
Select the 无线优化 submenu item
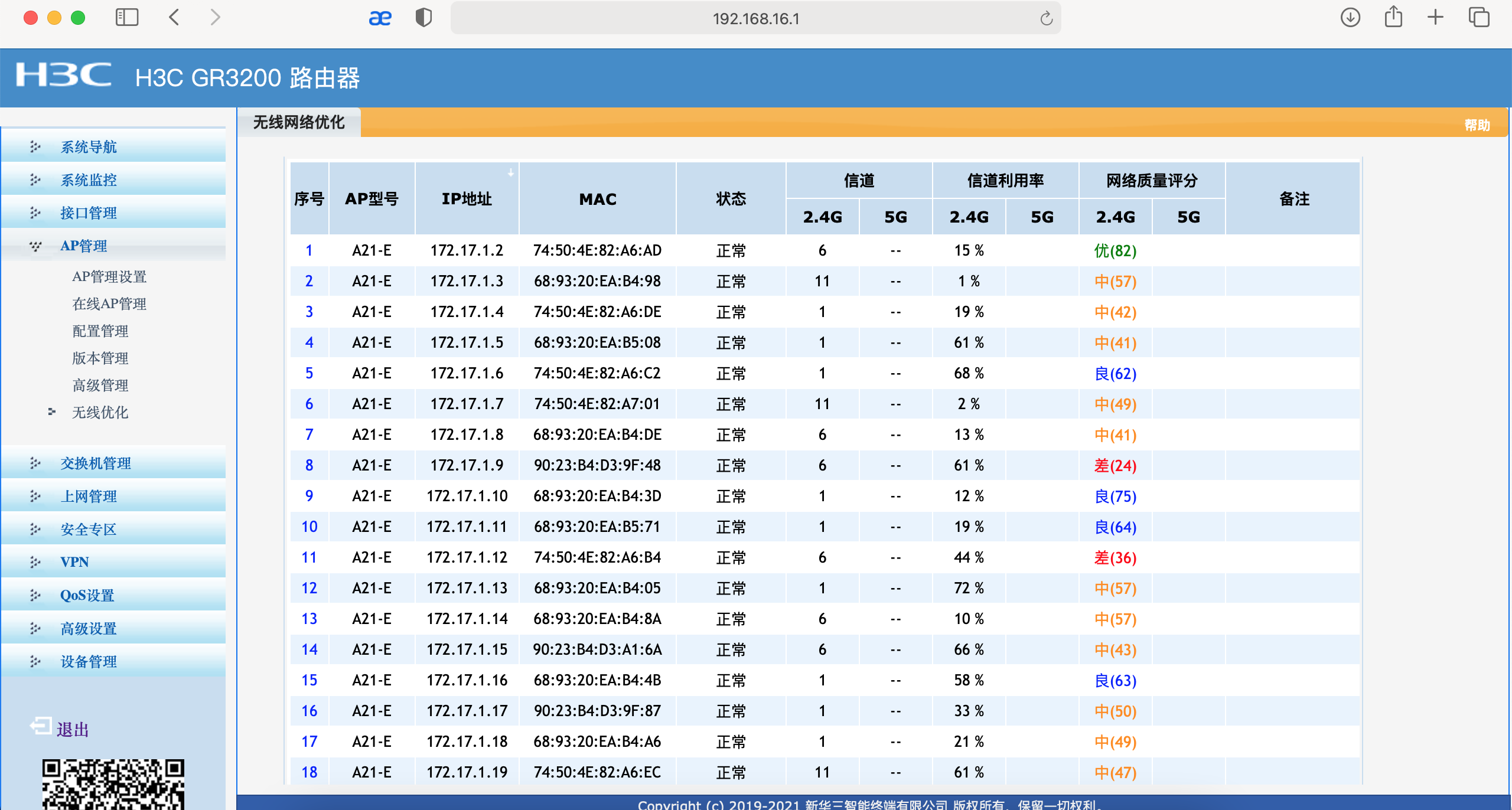tap(100, 413)
